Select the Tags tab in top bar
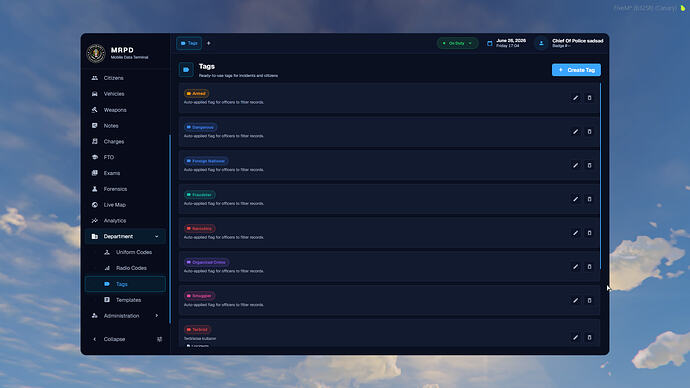Image resolution: width=690 pixels, height=388 pixels. click(x=189, y=43)
